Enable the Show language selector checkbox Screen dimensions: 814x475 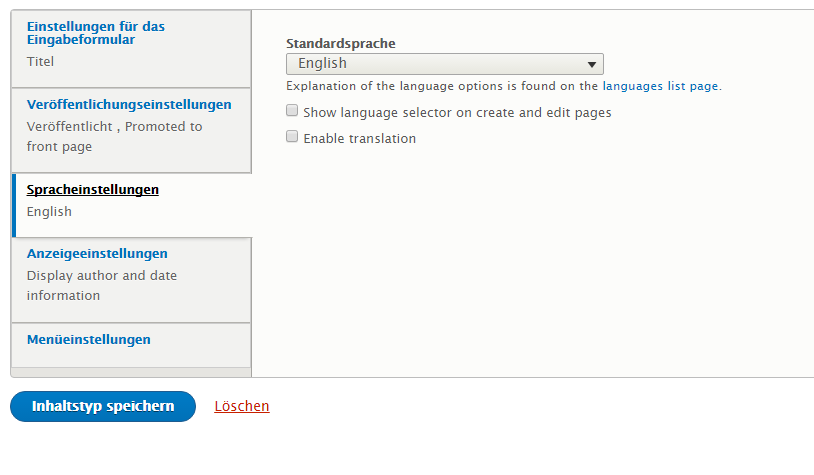click(293, 112)
